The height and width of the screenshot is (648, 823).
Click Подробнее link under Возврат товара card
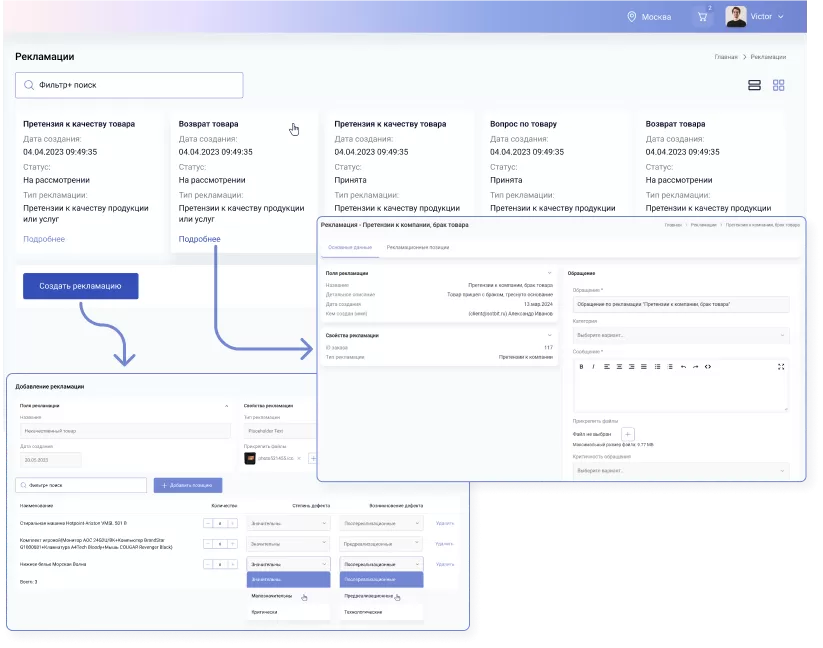click(199, 239)
